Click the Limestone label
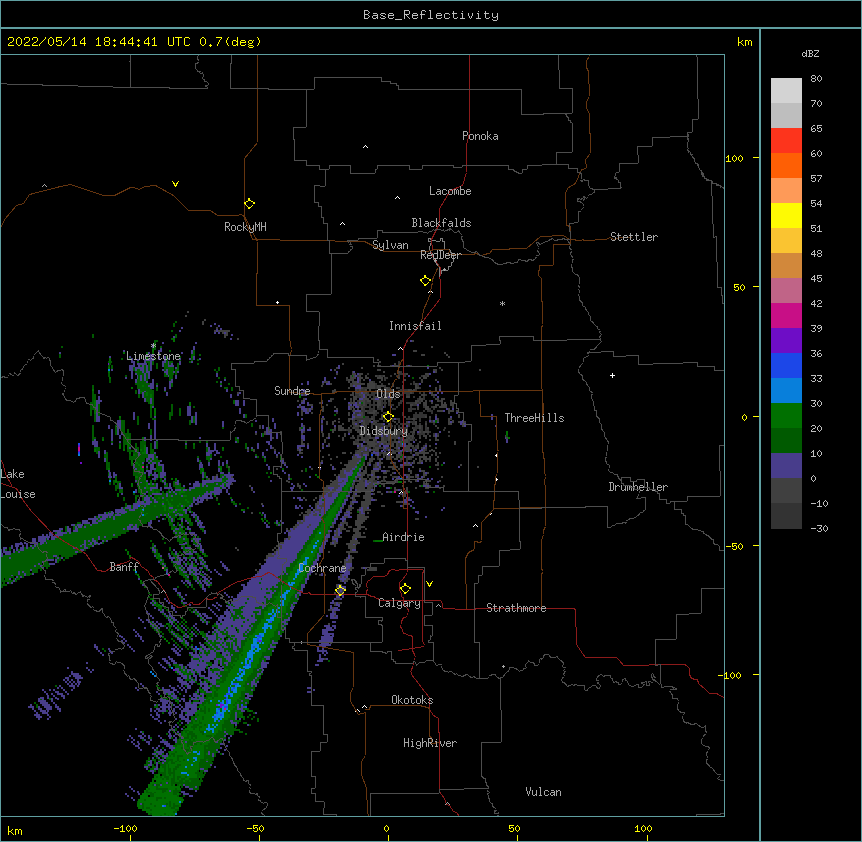The height and width of the screenshot is (842, 862). 153,356
